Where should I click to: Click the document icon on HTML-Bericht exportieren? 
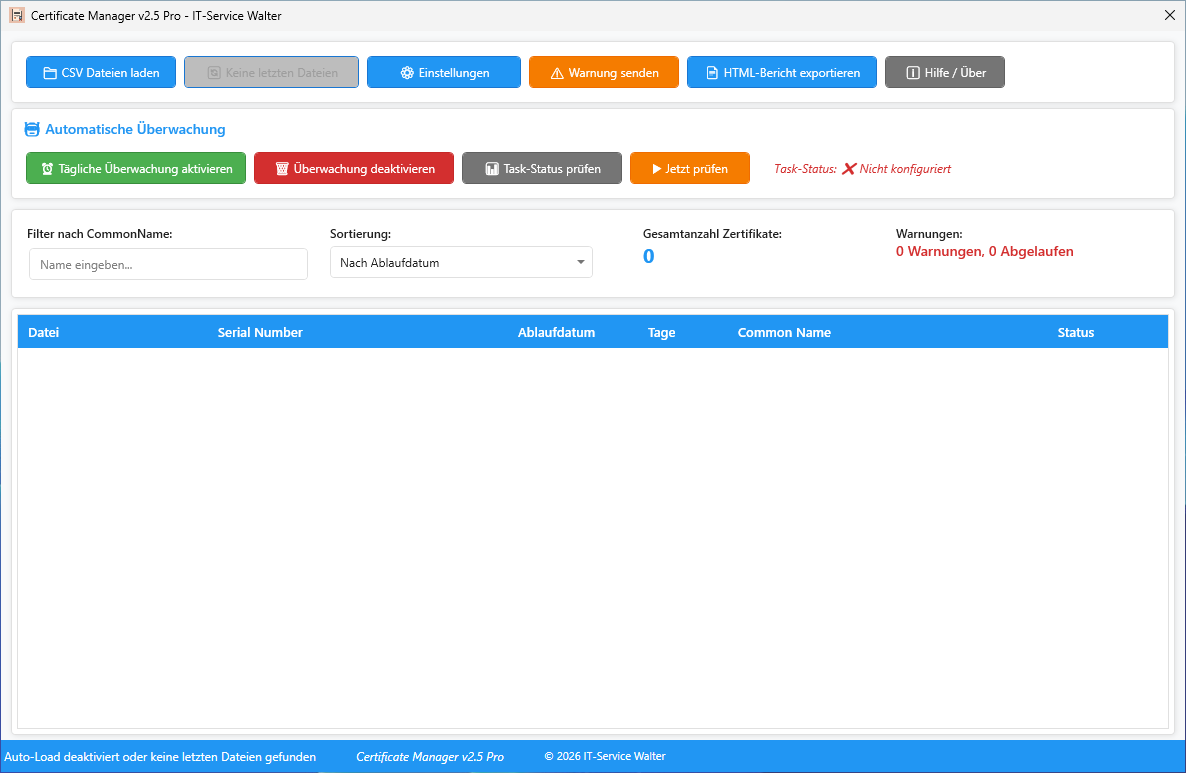[712, 73]
